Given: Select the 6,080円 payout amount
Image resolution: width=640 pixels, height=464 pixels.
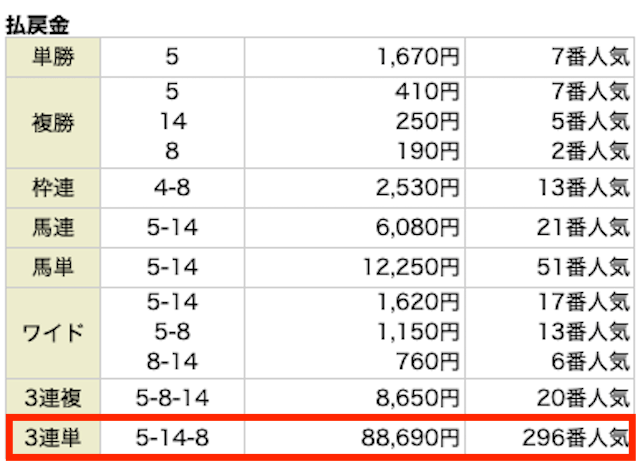Looking at the screenshot, I should [418, 228].
